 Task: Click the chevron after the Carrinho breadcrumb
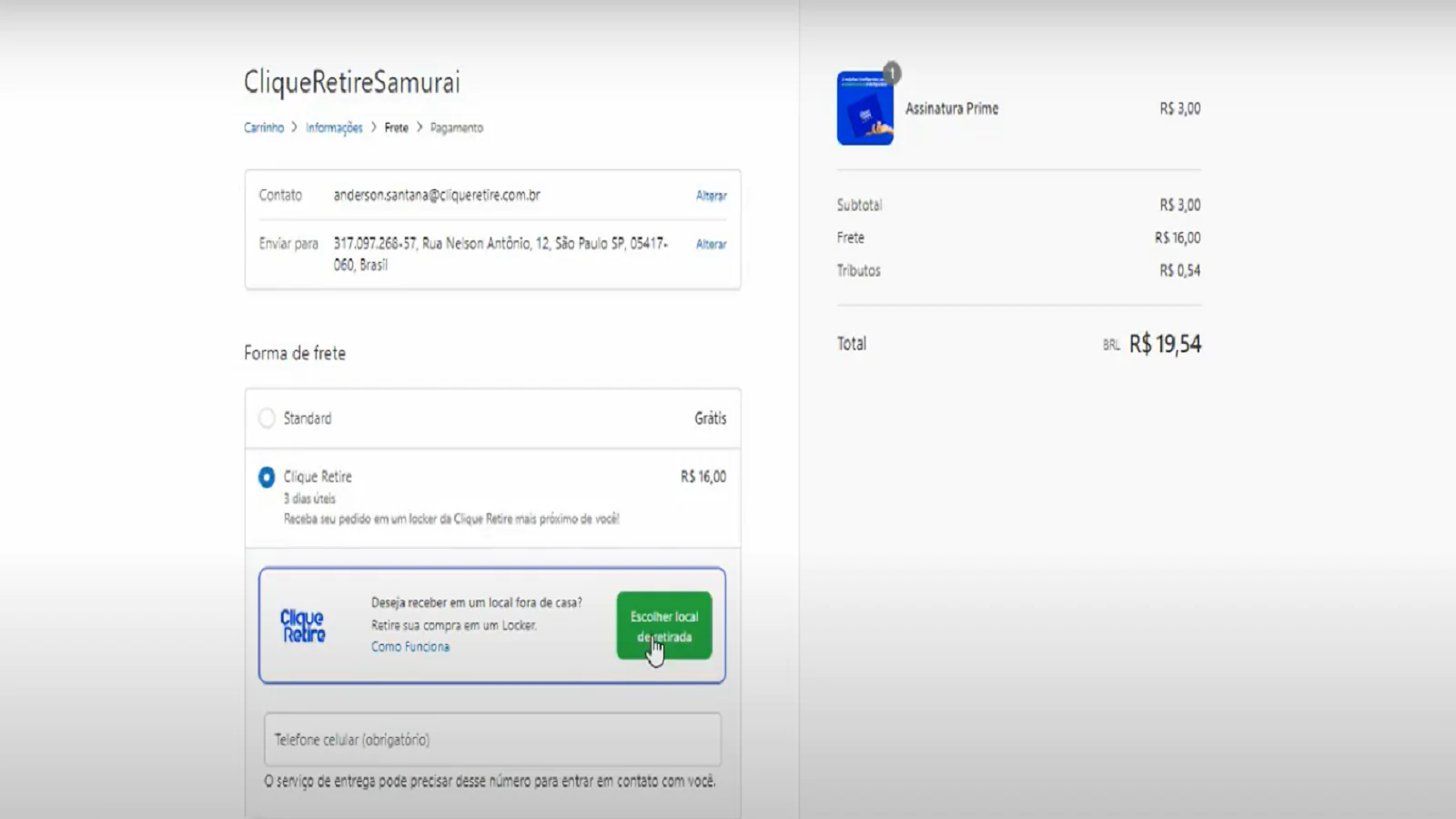coord(294,127)
